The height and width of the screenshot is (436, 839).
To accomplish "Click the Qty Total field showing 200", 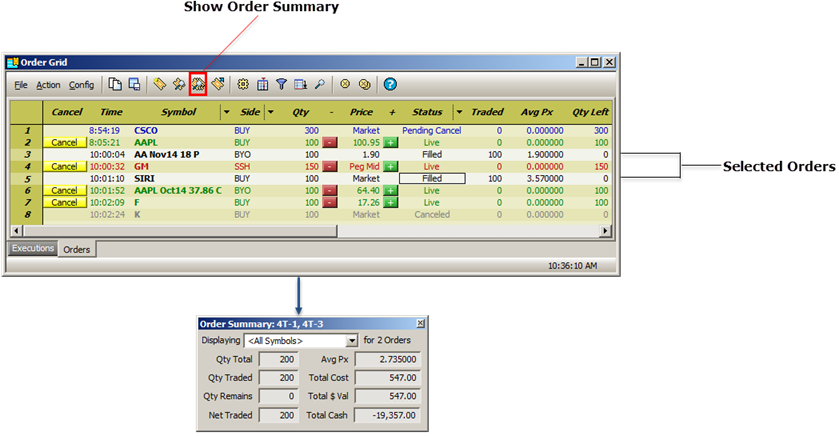I will tap(279, 359).
